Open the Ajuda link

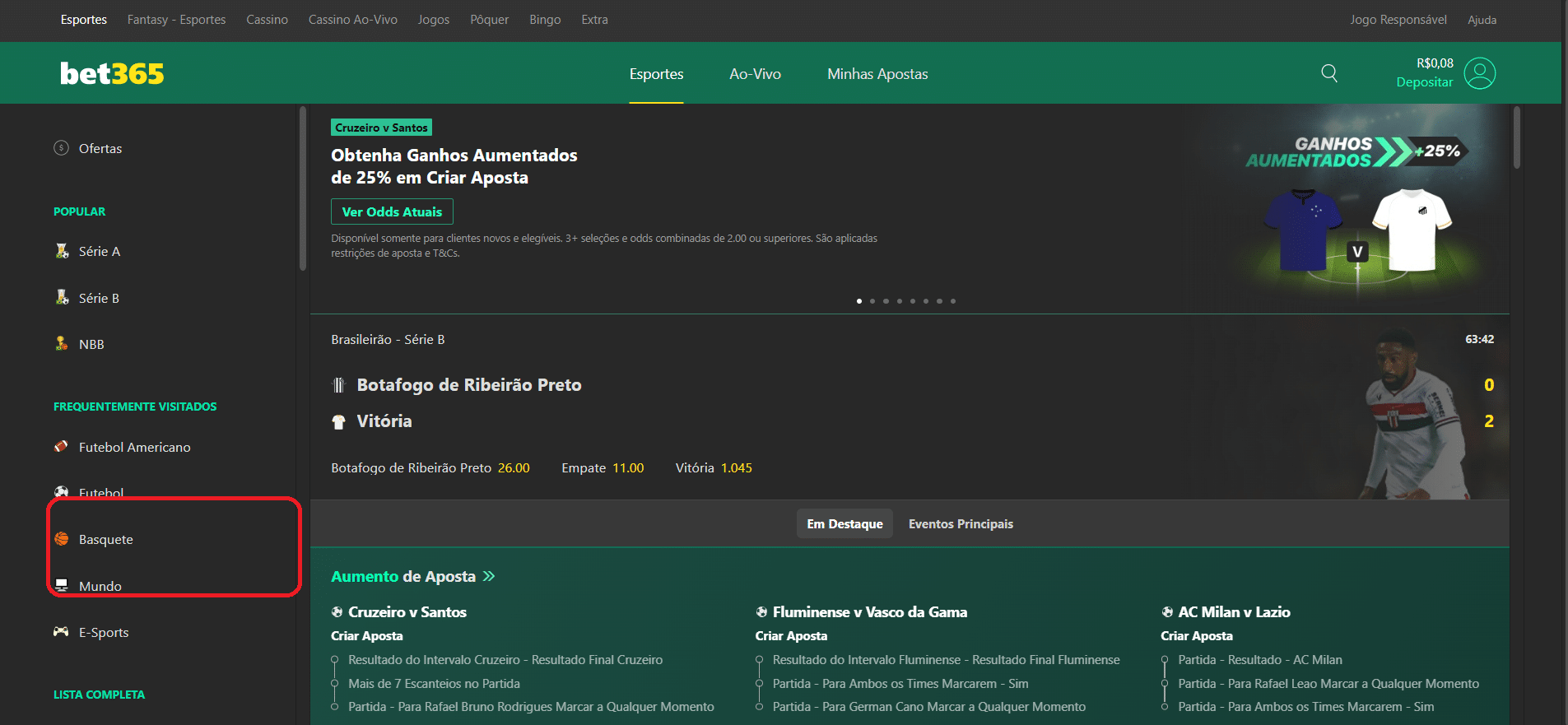1482,20
